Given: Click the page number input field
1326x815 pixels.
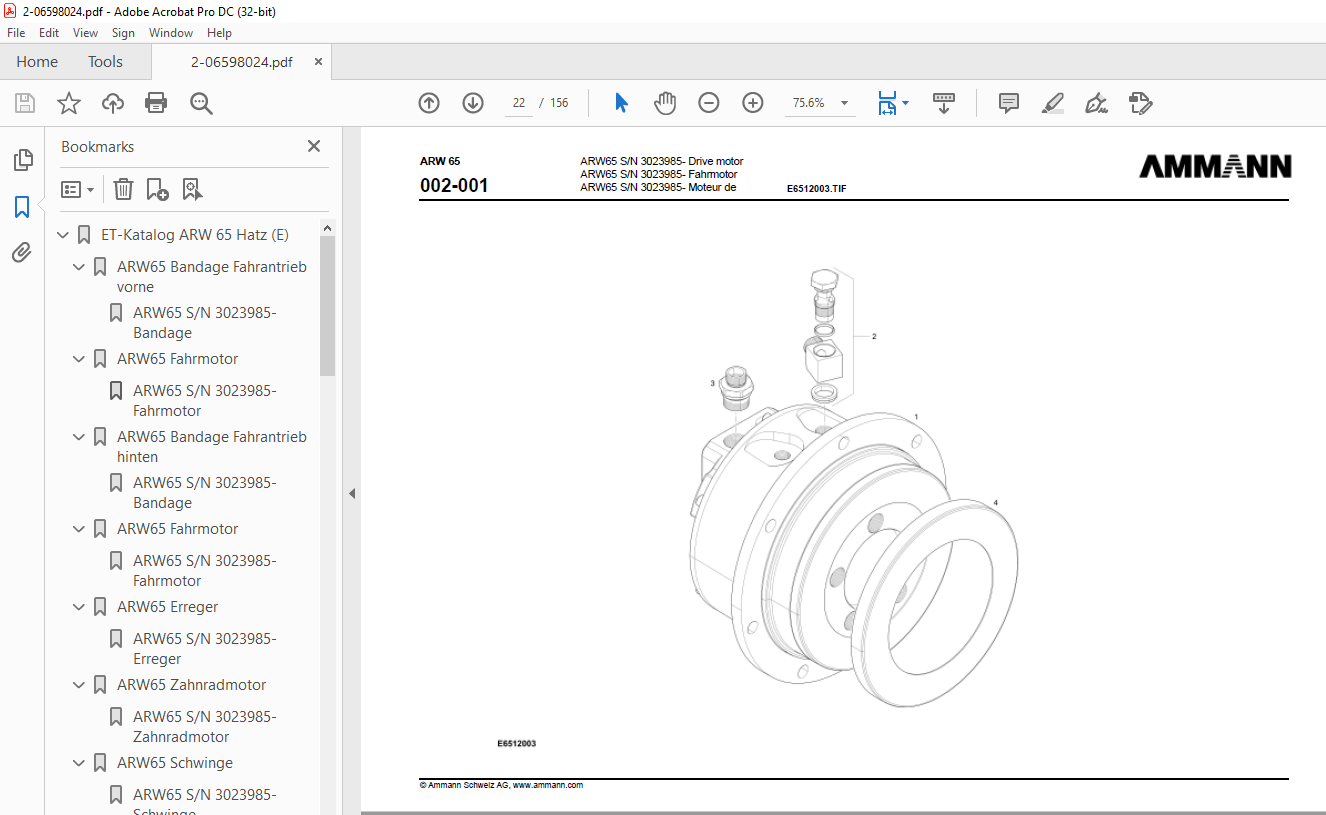Looking at the screenshot, I should pos(518,103).
